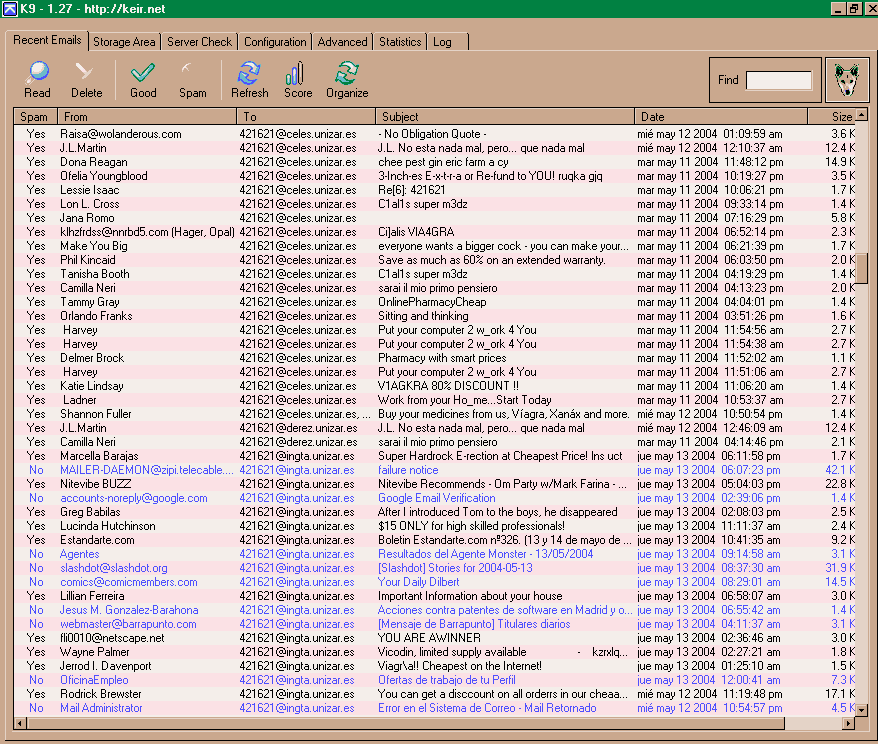Click the Refresh toolbar icon
The image size is (878, 744).
pyautogui.click(x=249, y=80)
